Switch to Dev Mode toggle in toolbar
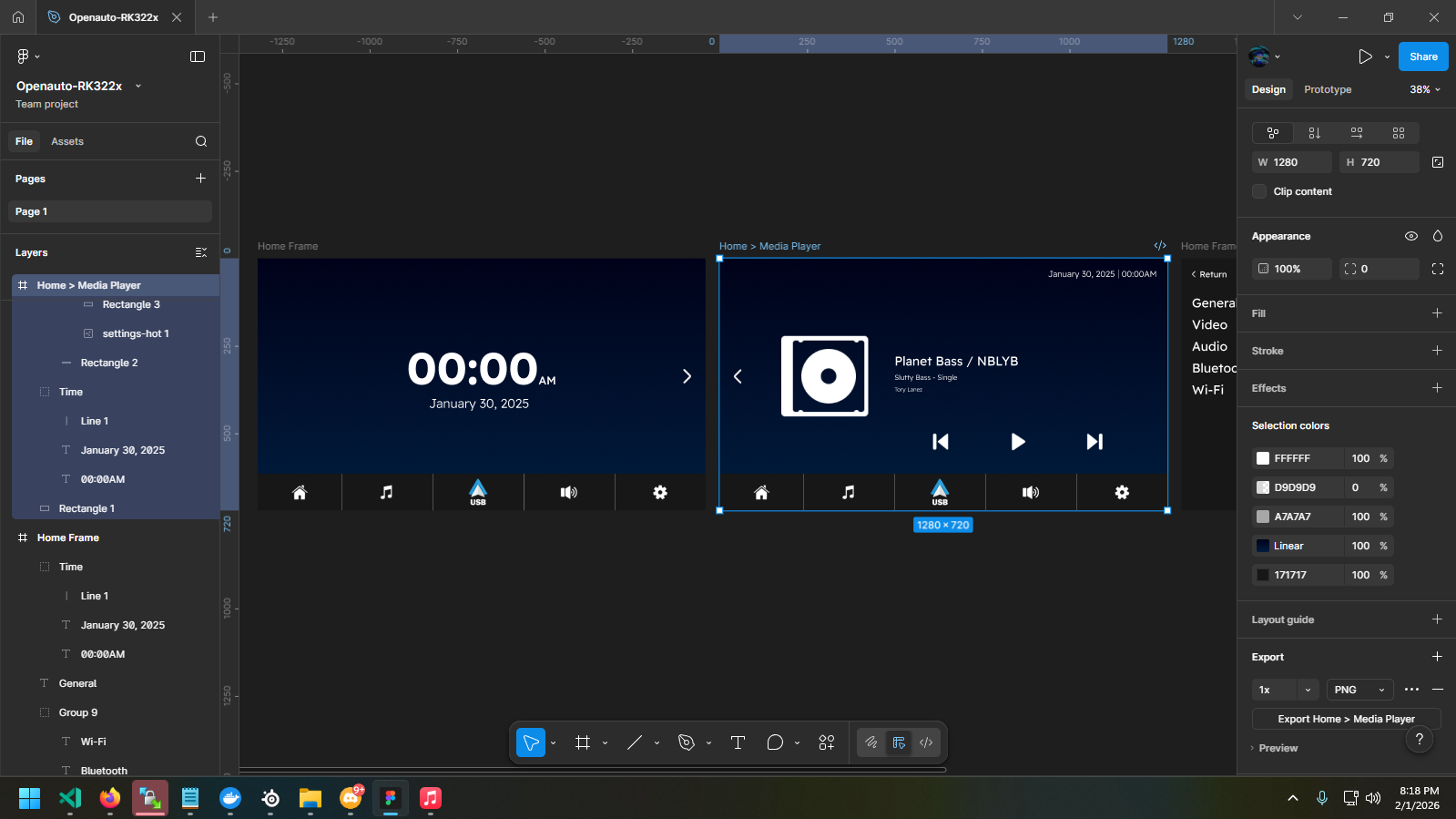Screen dimensions: 1456x819 926,742
